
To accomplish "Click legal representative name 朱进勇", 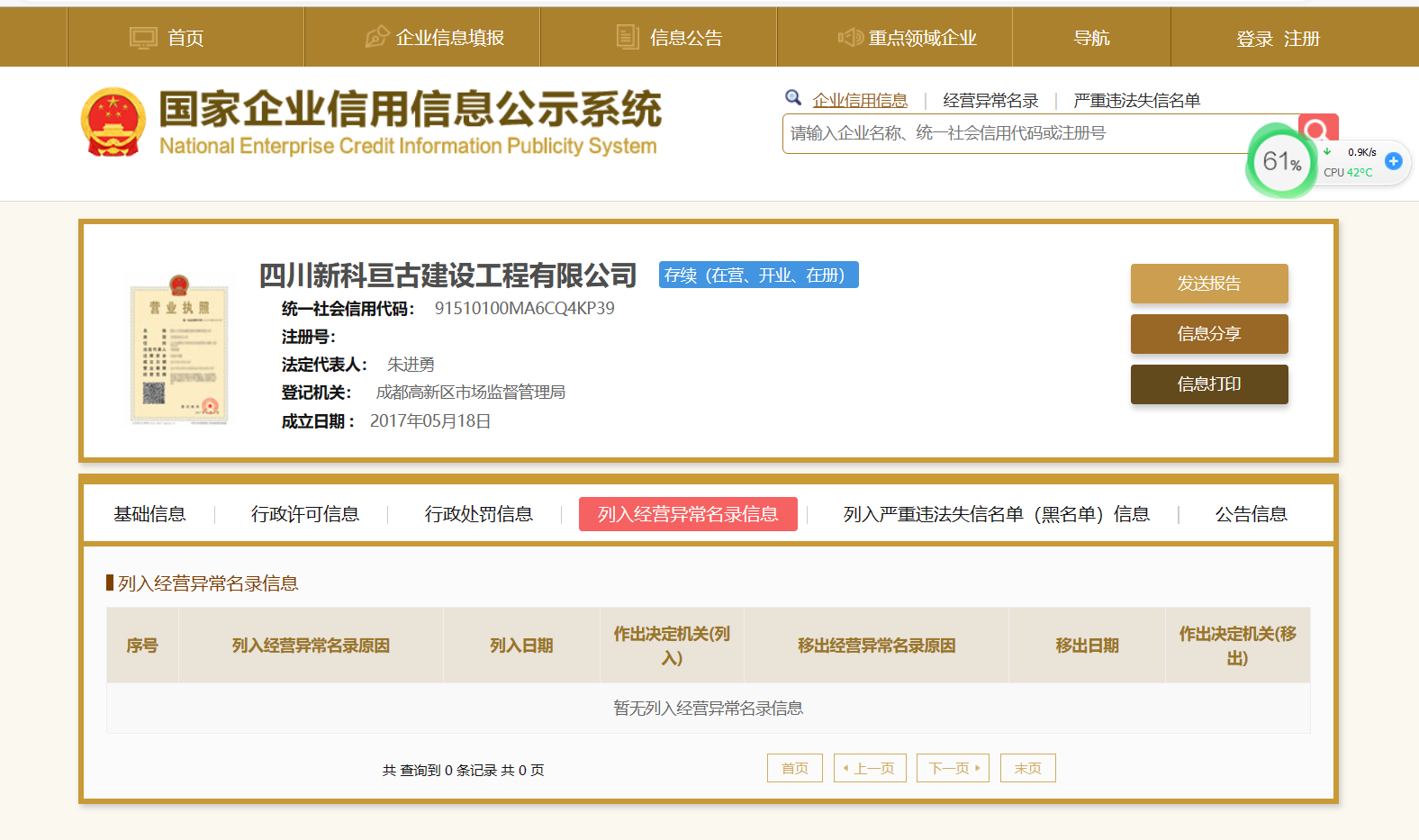I will [x=411, y=365].
